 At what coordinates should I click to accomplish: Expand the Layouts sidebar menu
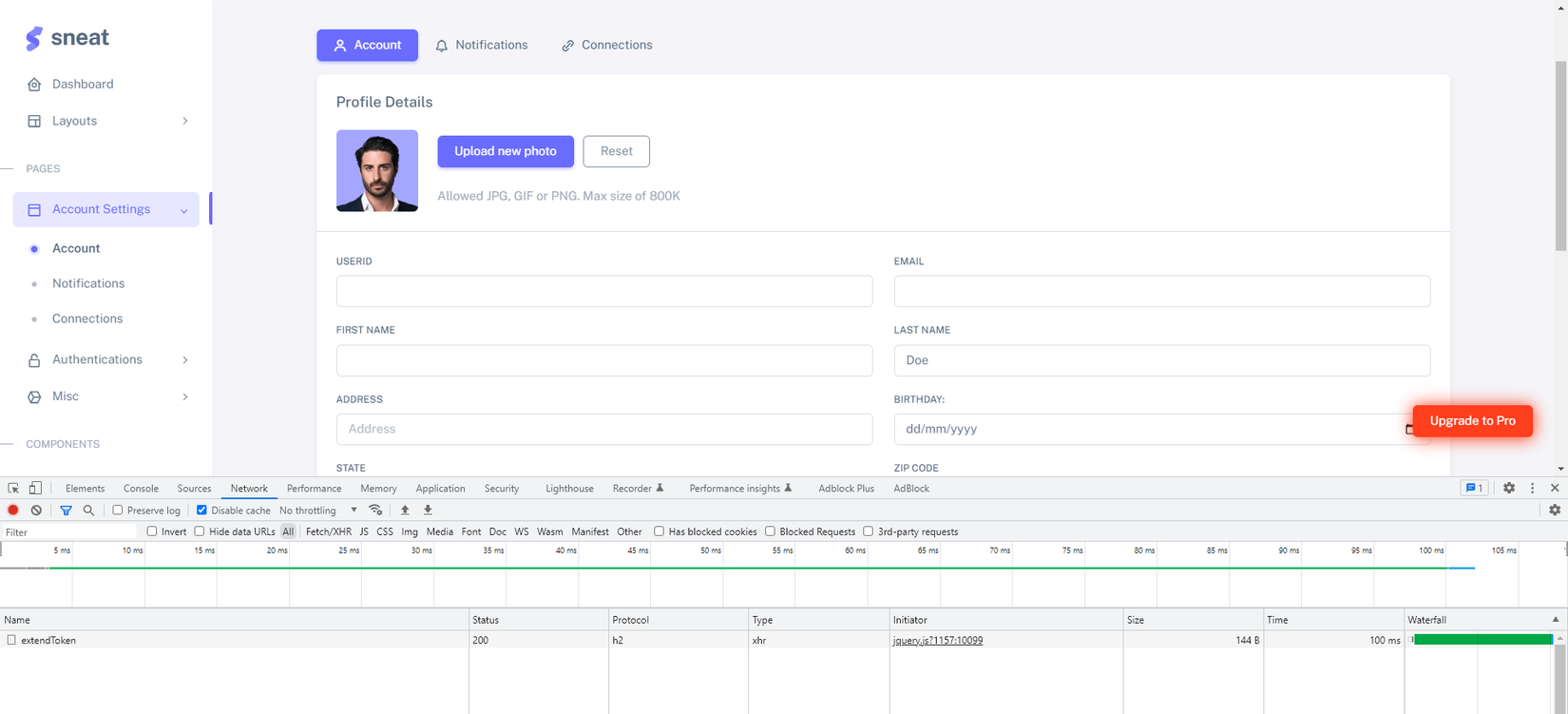106,121
